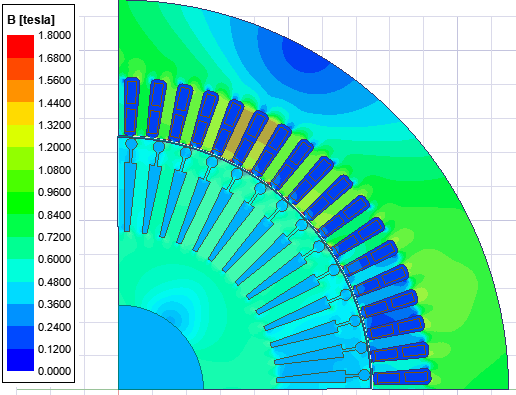Click the legend value 1.8000

click(54, 35)
